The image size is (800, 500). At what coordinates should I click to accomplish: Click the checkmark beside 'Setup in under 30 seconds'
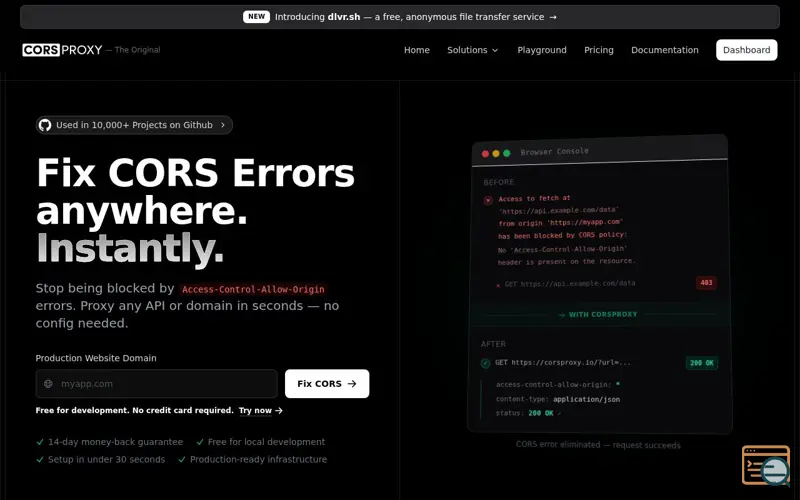[x=40, y=459]
